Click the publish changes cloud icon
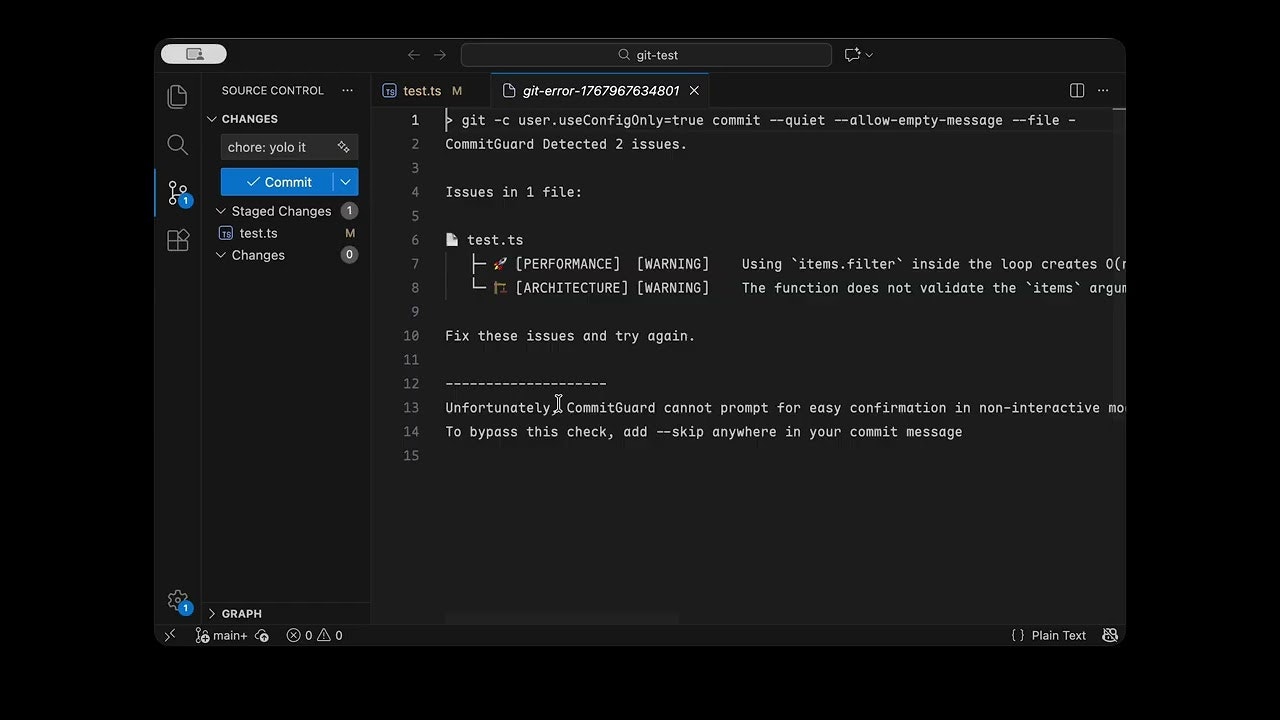 click(261, 635)
